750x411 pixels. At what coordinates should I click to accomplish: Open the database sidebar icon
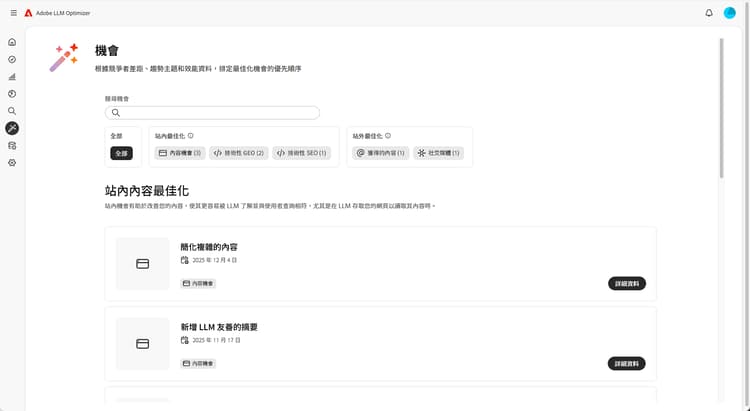[12, 145]
